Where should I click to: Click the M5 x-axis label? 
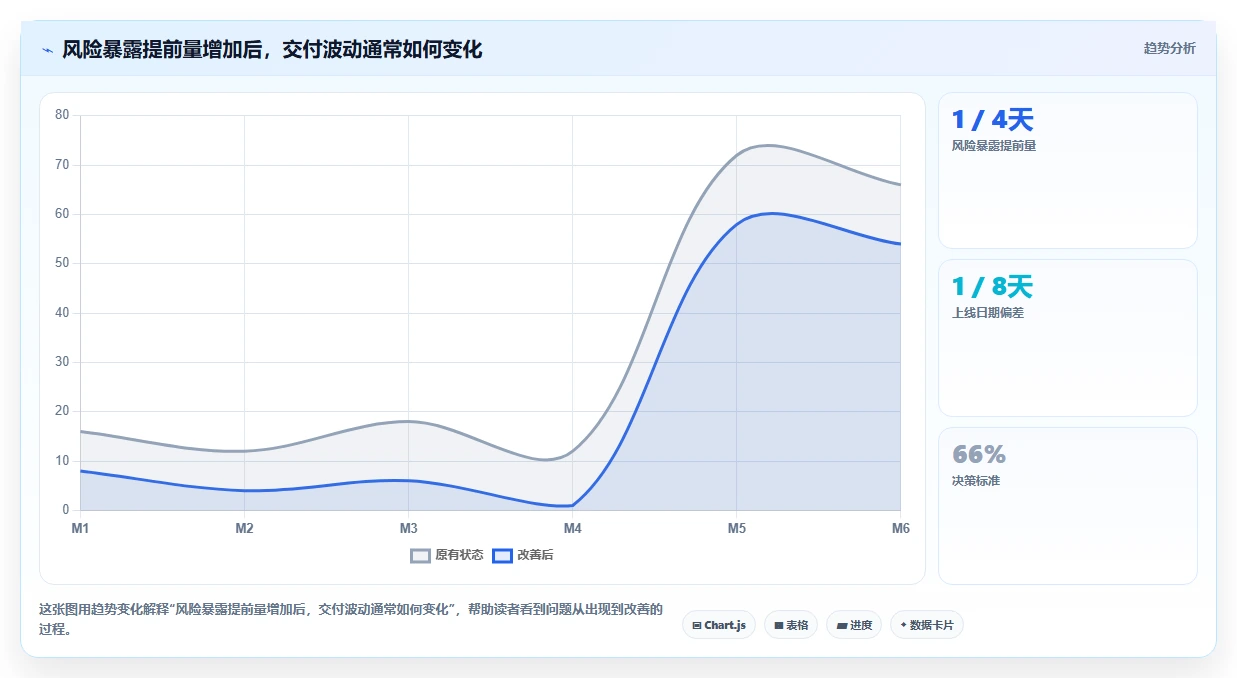736,528
